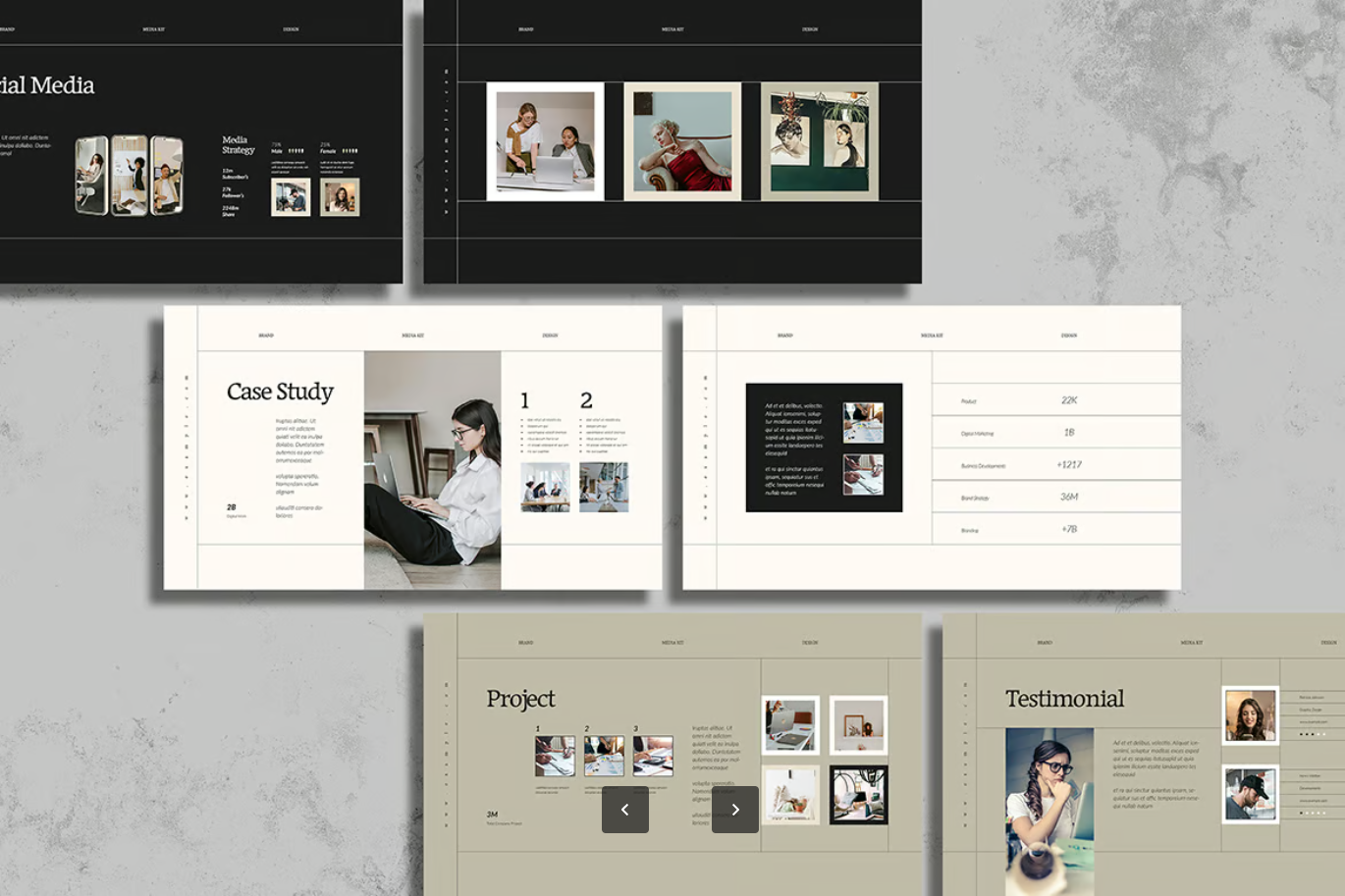The image size is (1345, 896).
Task: Click the previous image arrow button
Action: (625, 810)
